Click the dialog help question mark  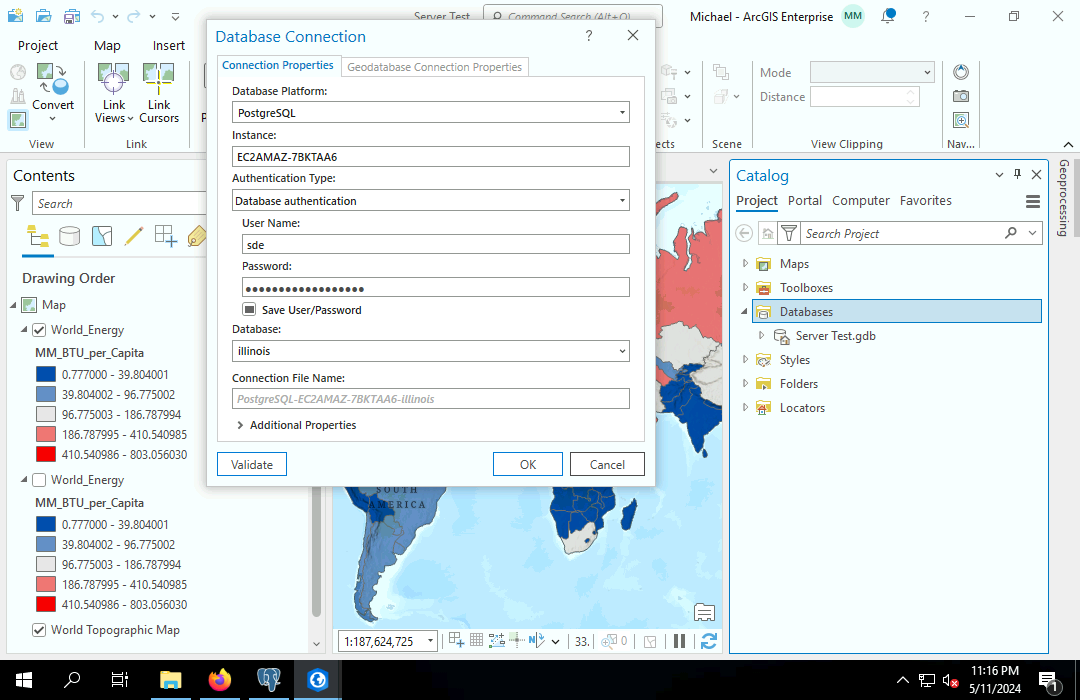pyautogui.click(x=589, y=36)
